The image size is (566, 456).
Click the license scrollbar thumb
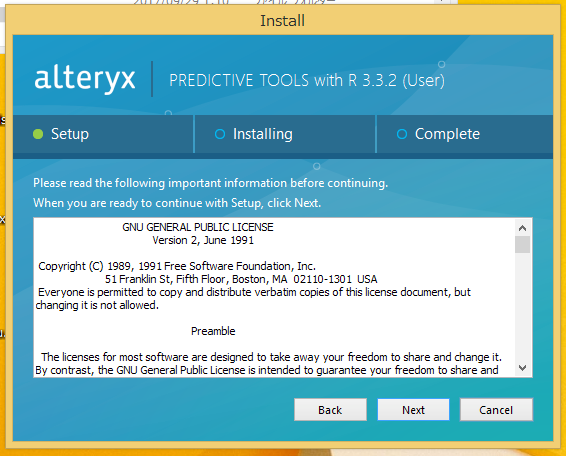pos(522,244)
